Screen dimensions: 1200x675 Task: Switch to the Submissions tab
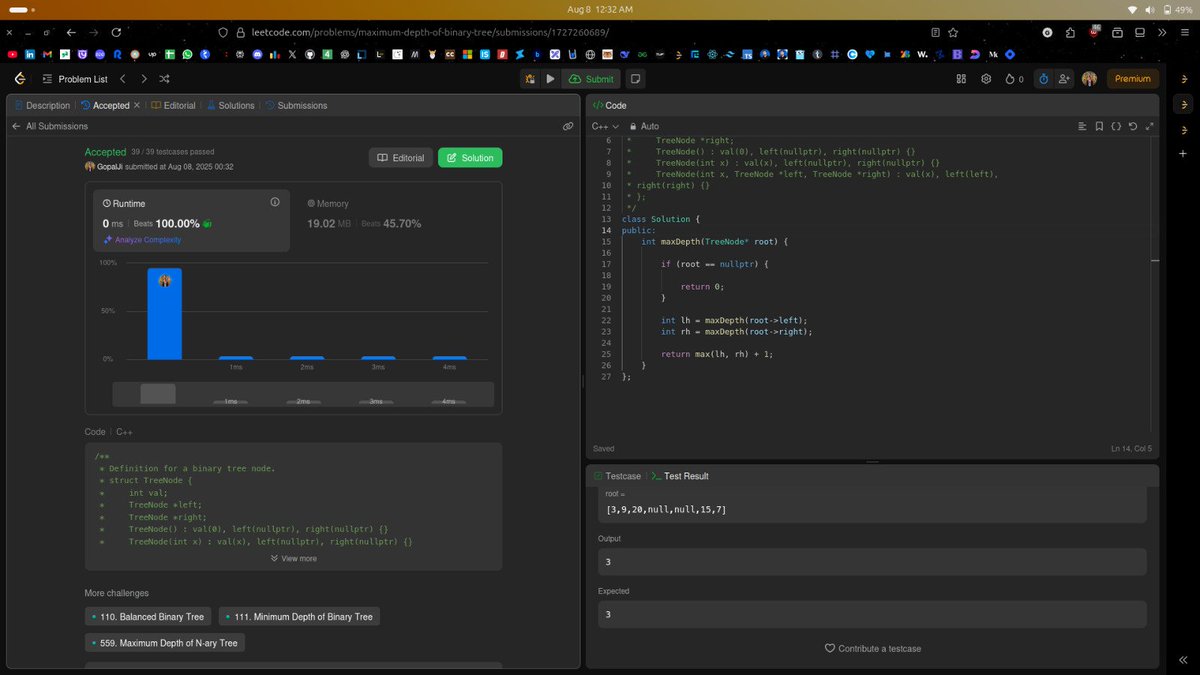pyautogui.click(x=296, y=105)
